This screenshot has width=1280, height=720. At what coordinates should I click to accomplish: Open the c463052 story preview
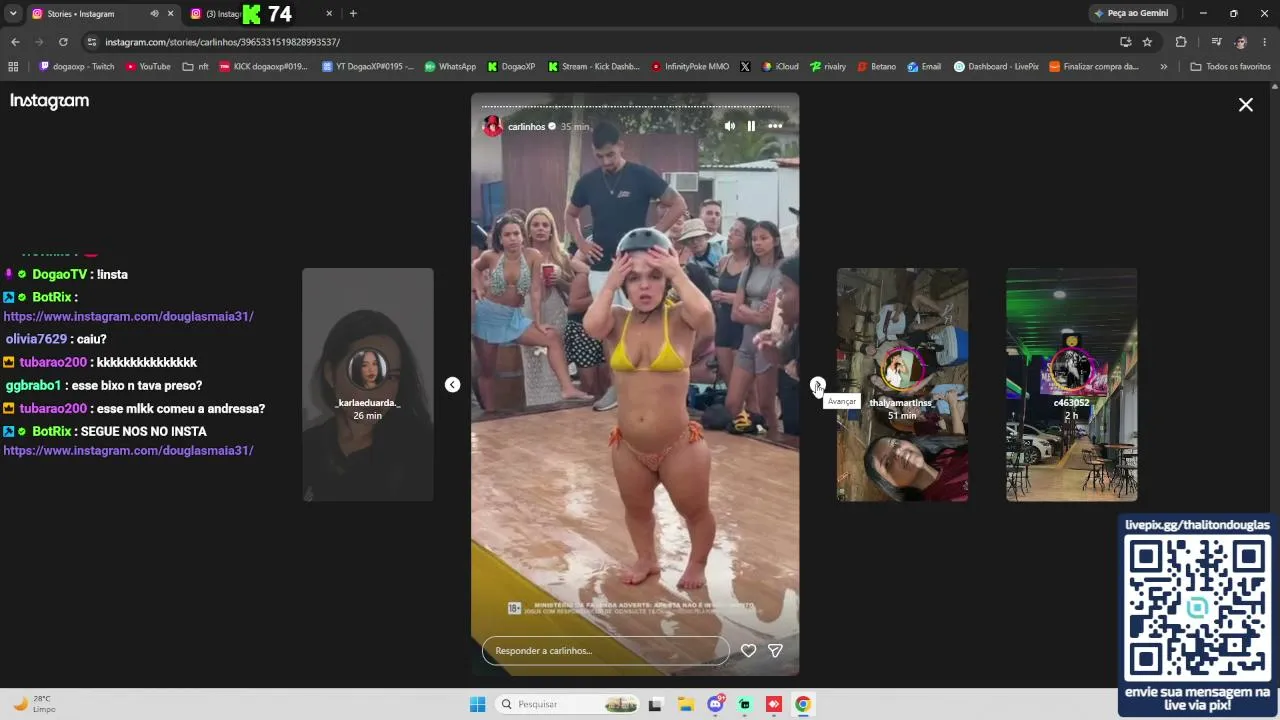1071,385
